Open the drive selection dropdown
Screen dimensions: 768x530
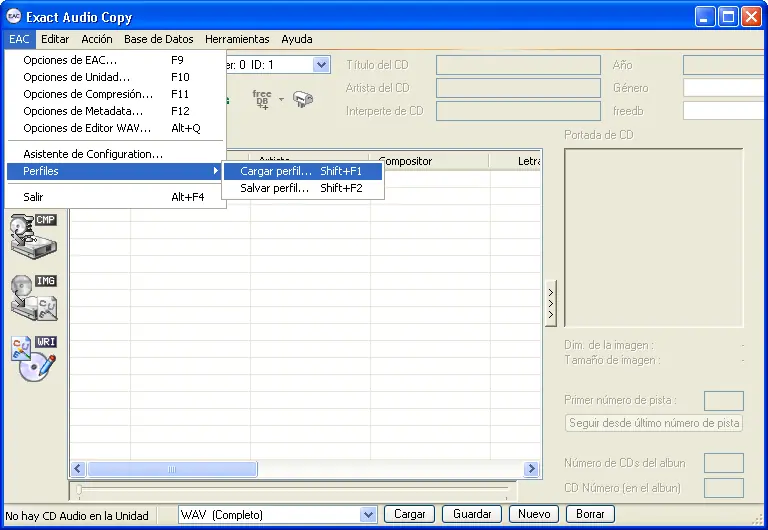(x=321, y=65)
